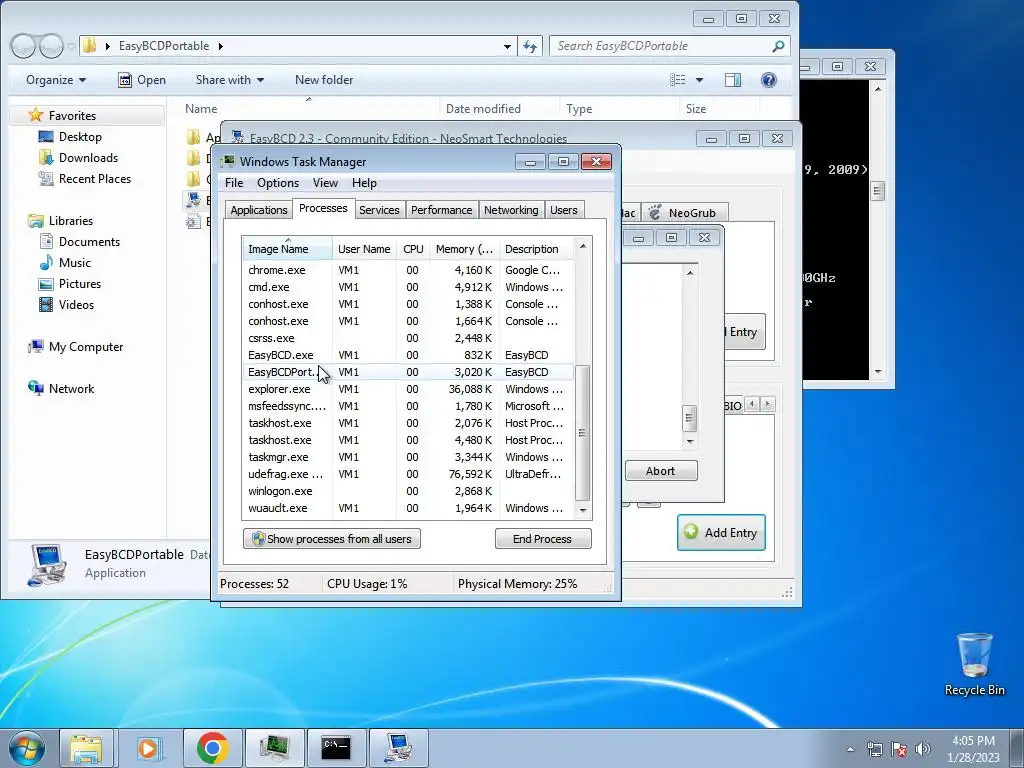
Task: Select the chrome.exe process row
Action: click(x=408, y=270)
